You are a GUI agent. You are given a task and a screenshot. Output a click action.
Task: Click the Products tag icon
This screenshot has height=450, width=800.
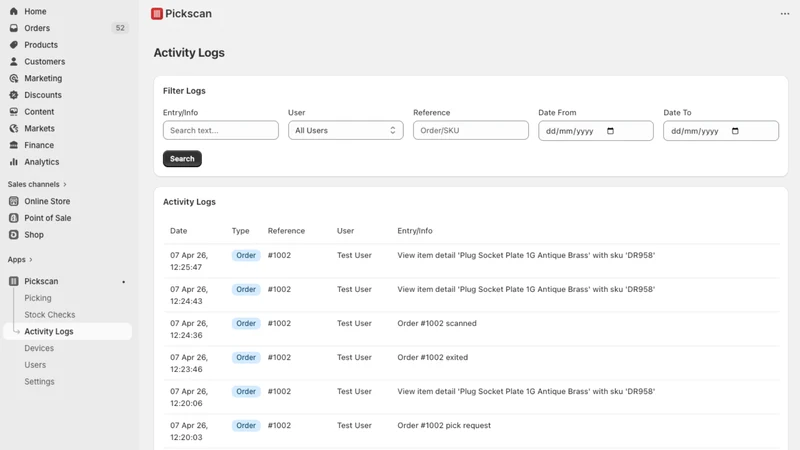14,45
